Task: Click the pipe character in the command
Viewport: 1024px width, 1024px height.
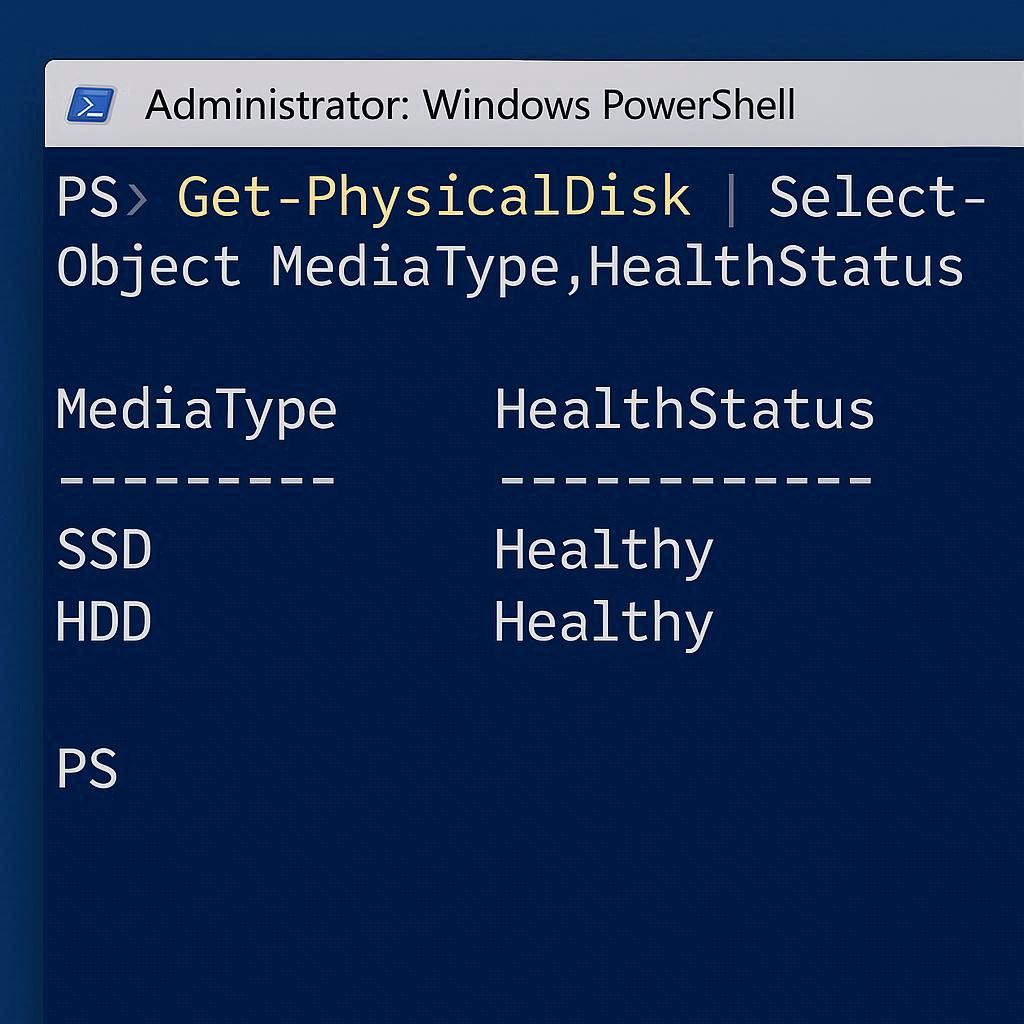Action: [731, 197]
